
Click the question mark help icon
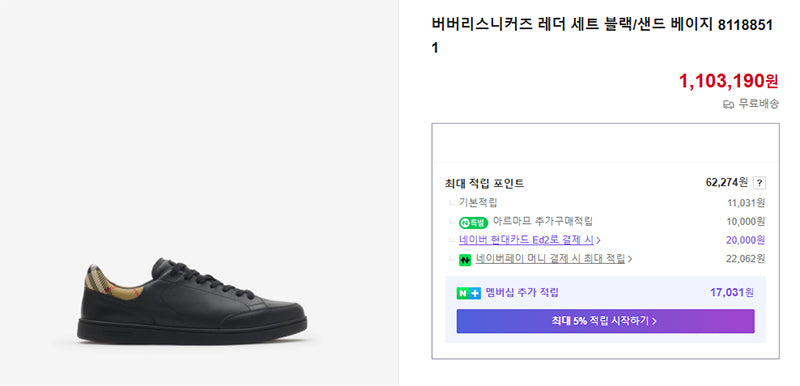(x=759, y=183)
